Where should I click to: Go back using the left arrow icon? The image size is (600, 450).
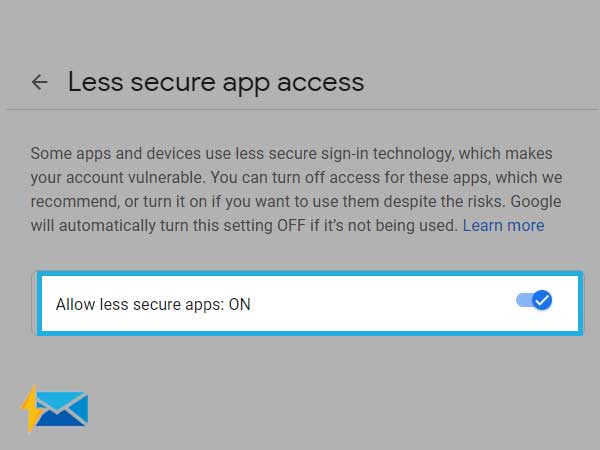tap(39, 82)
